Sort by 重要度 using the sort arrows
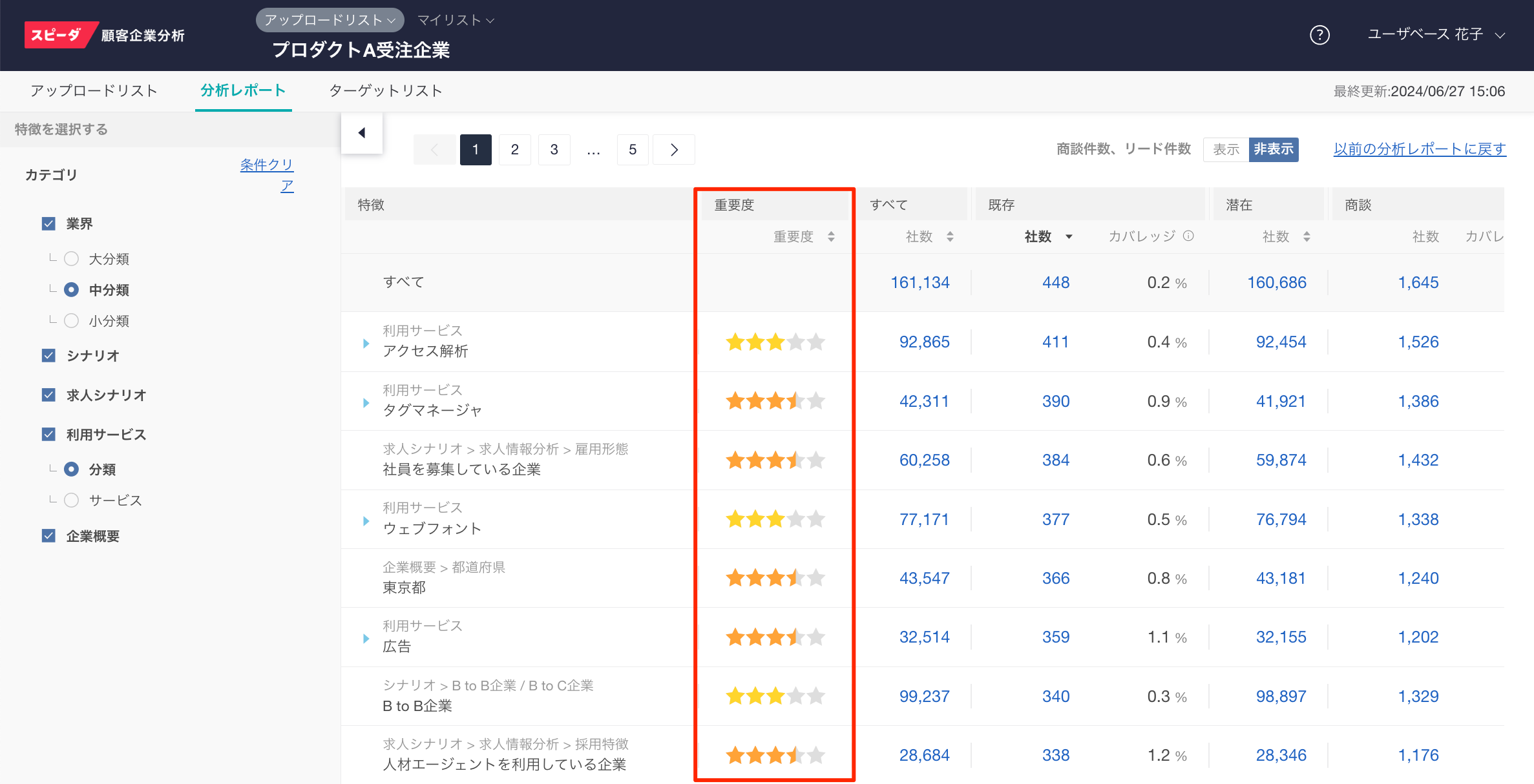Viewport: 1534px width, 784px height. pyautogui.click(x=831, y=237)
